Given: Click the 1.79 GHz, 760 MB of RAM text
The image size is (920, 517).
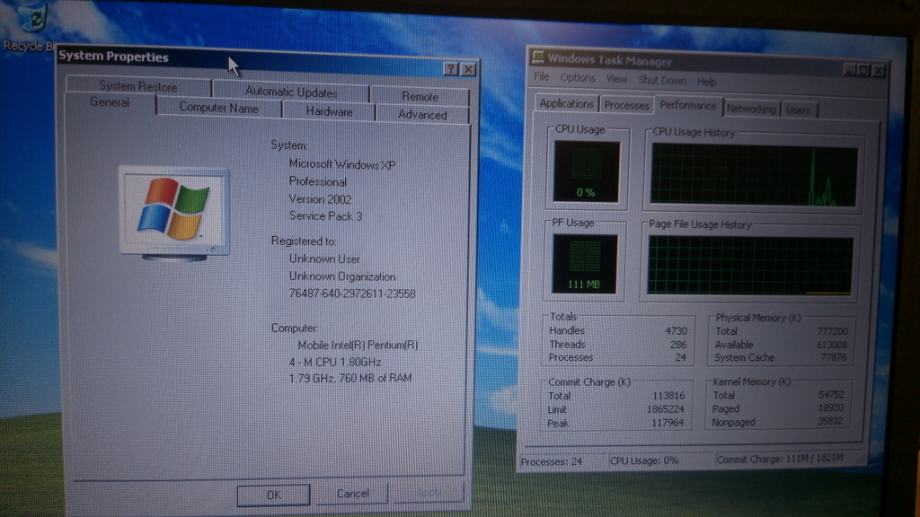Looking at the screenshot, I should coord(350,378).
